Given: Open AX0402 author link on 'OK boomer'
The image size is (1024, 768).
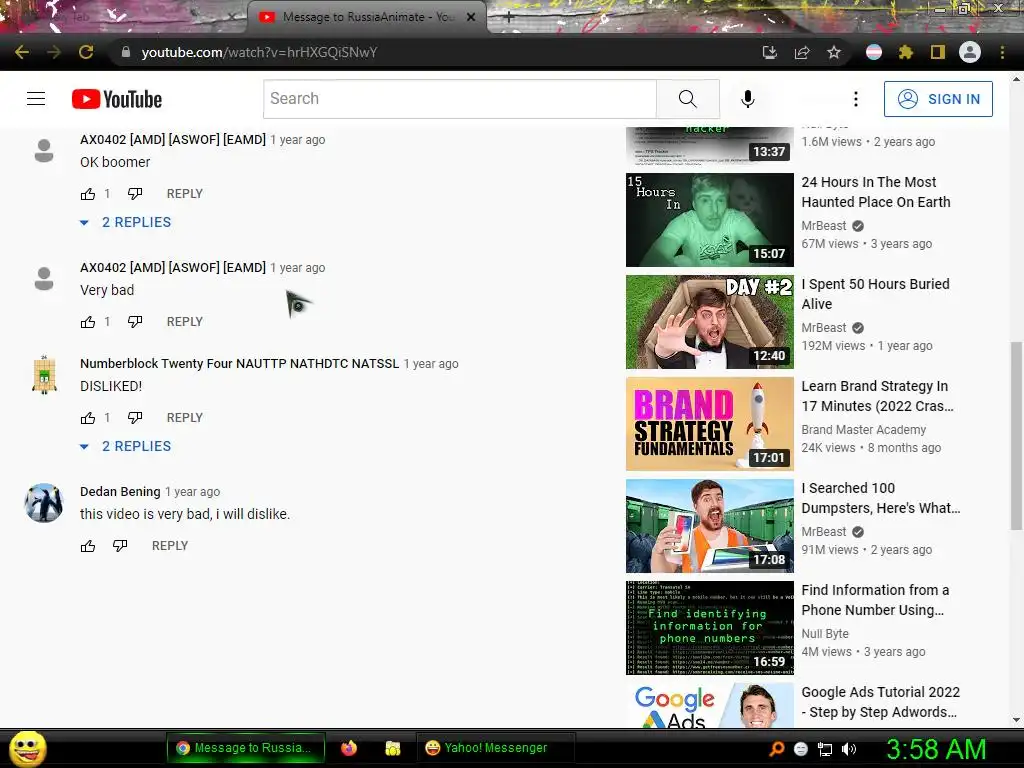Looking at the screenshot, I should [x=173, y=140].
